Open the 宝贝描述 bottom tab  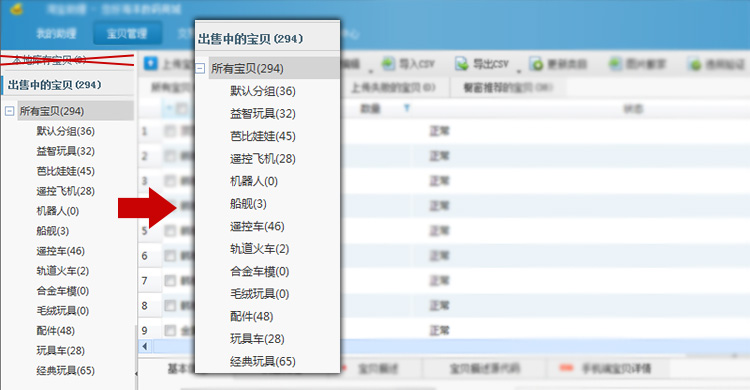click(x=378, y=368)
